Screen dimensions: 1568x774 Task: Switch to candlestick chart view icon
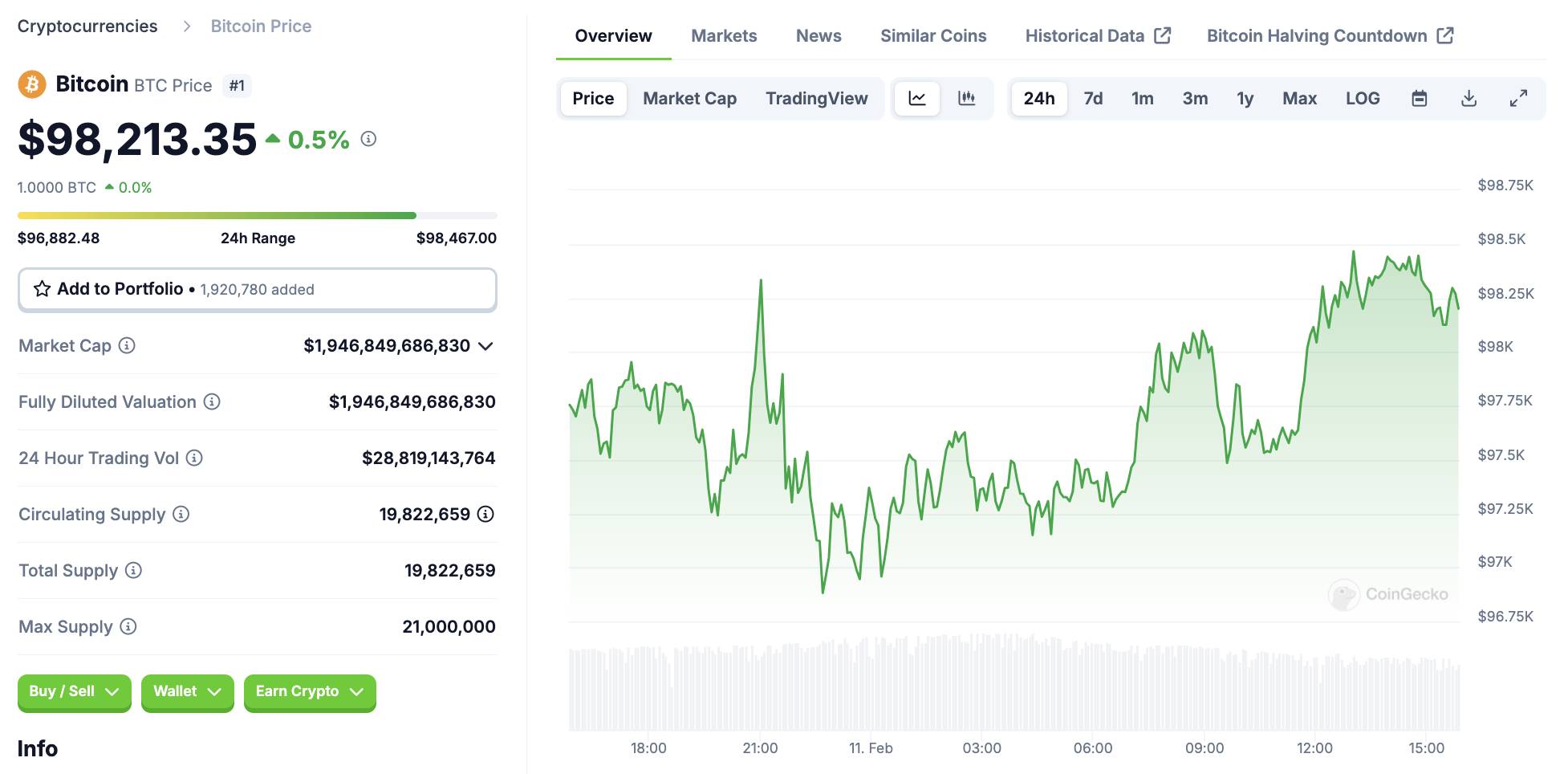pyautogui.click(x=967, y=99)
